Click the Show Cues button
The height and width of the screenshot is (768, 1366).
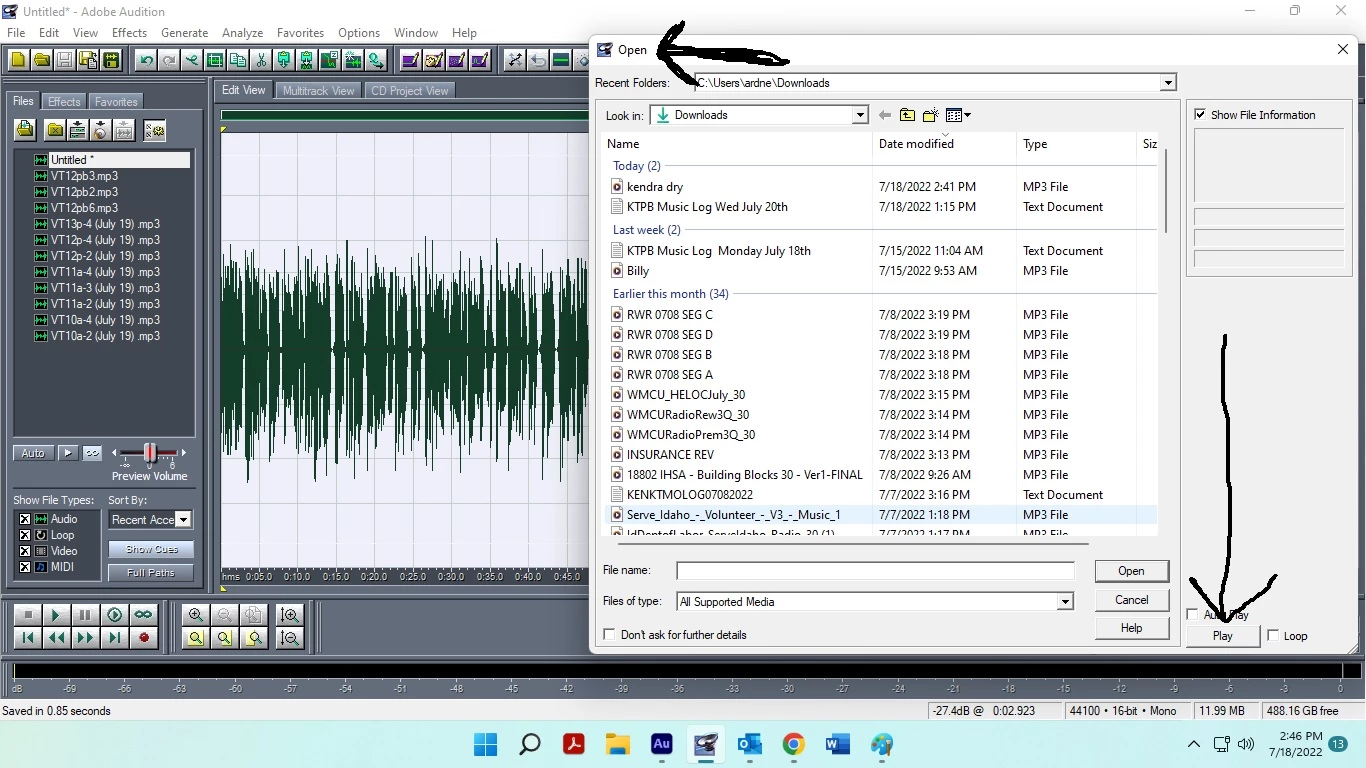click(152, 549)
